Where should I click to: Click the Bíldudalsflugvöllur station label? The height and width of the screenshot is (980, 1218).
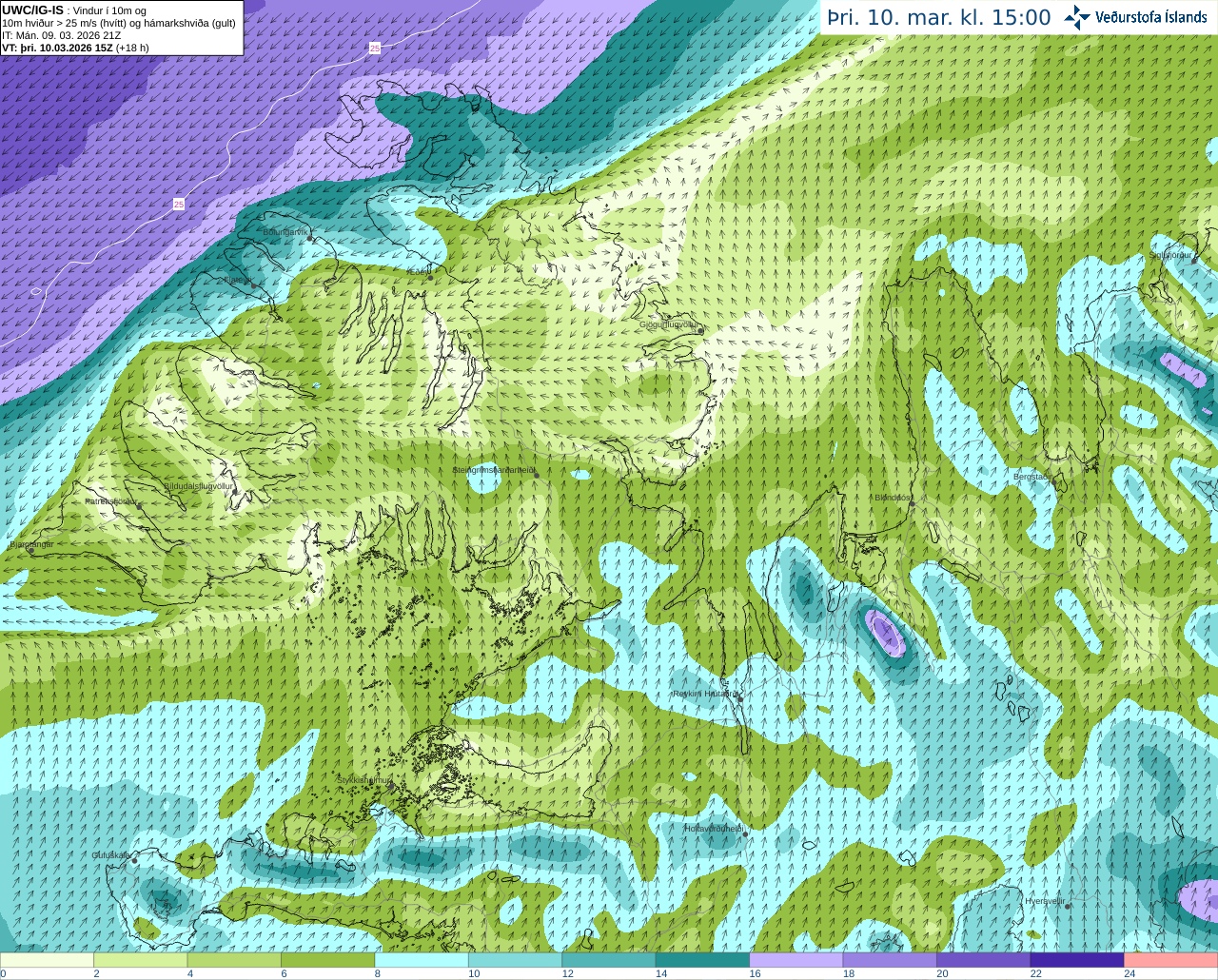click(x=199, y=485)
